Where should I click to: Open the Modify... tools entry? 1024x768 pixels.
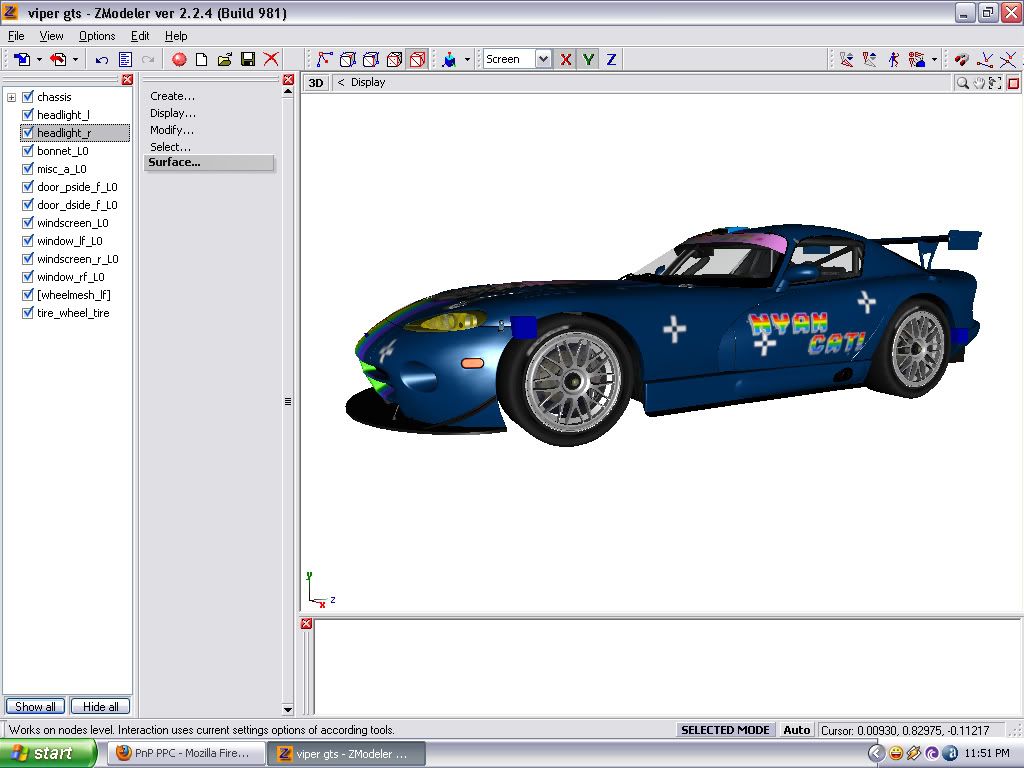172,130
